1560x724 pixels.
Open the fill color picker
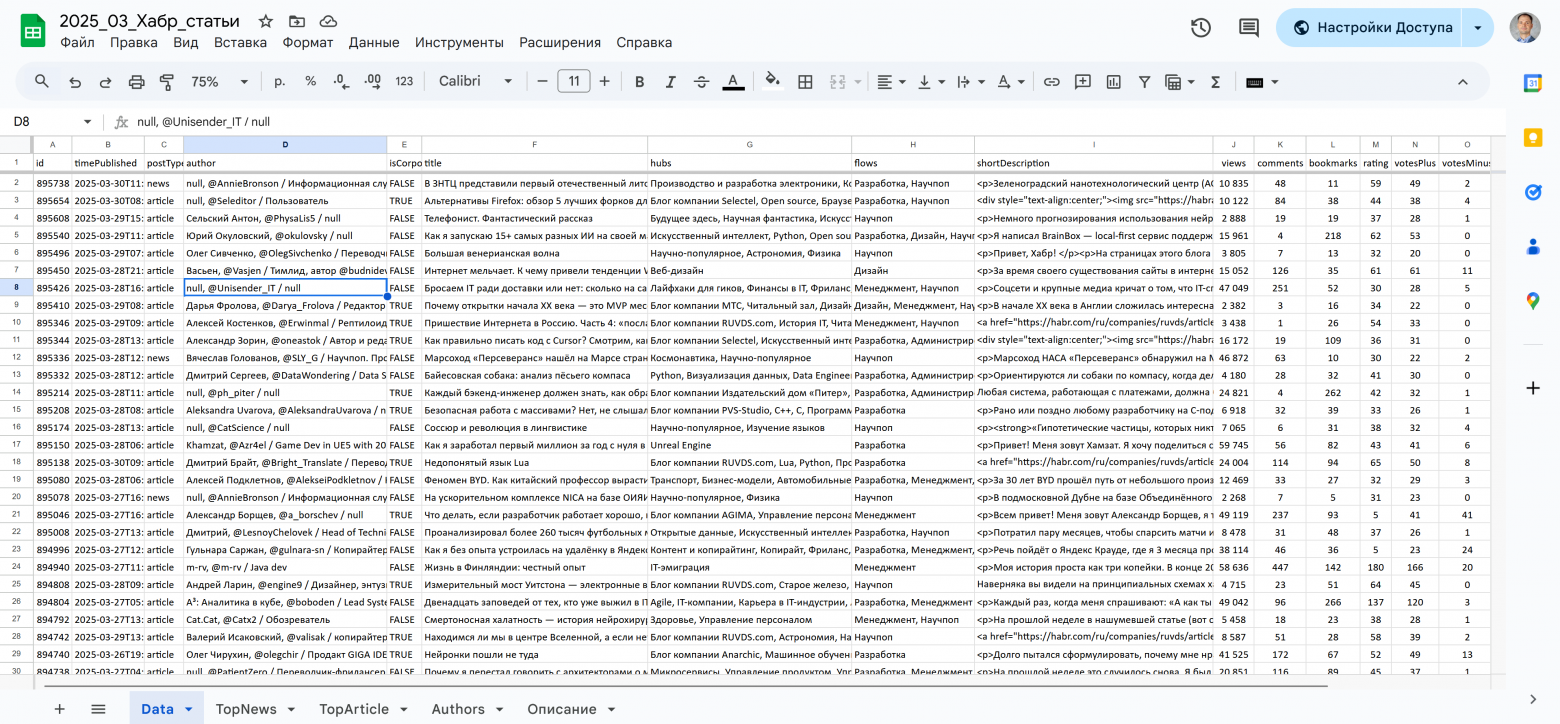772,82
